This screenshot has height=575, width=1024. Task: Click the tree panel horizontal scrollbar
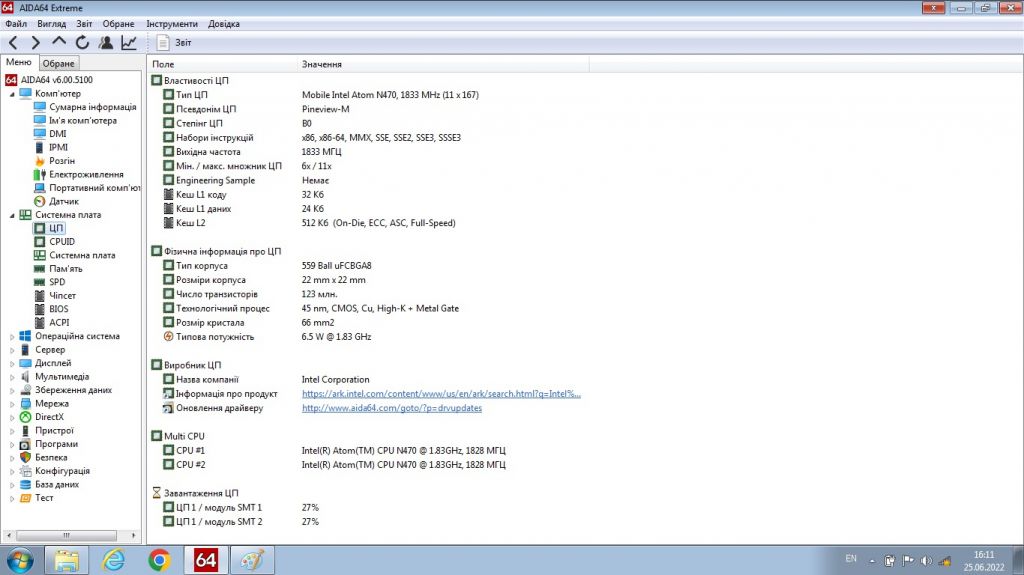tap(71, 535)
